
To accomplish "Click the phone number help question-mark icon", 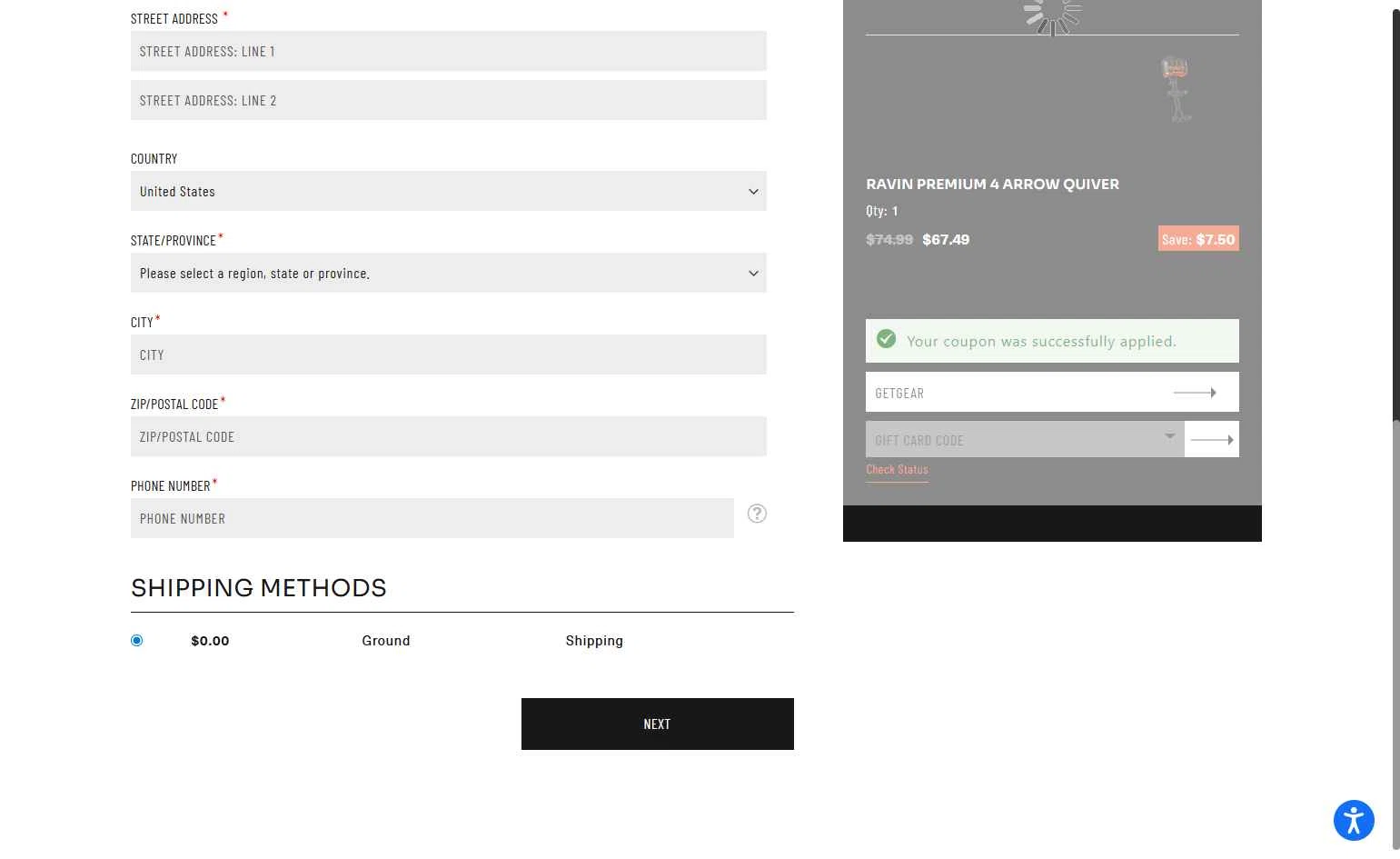I will pyautogui.click(x=757, y=514).
